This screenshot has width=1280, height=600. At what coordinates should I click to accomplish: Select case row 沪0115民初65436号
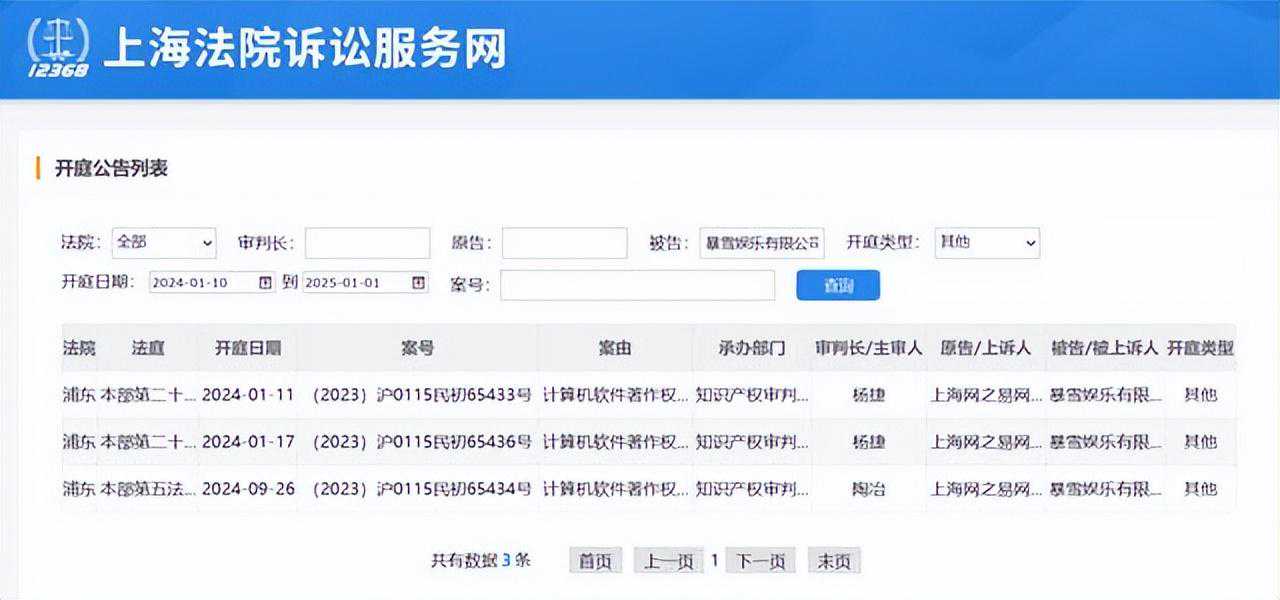(421, 441)
